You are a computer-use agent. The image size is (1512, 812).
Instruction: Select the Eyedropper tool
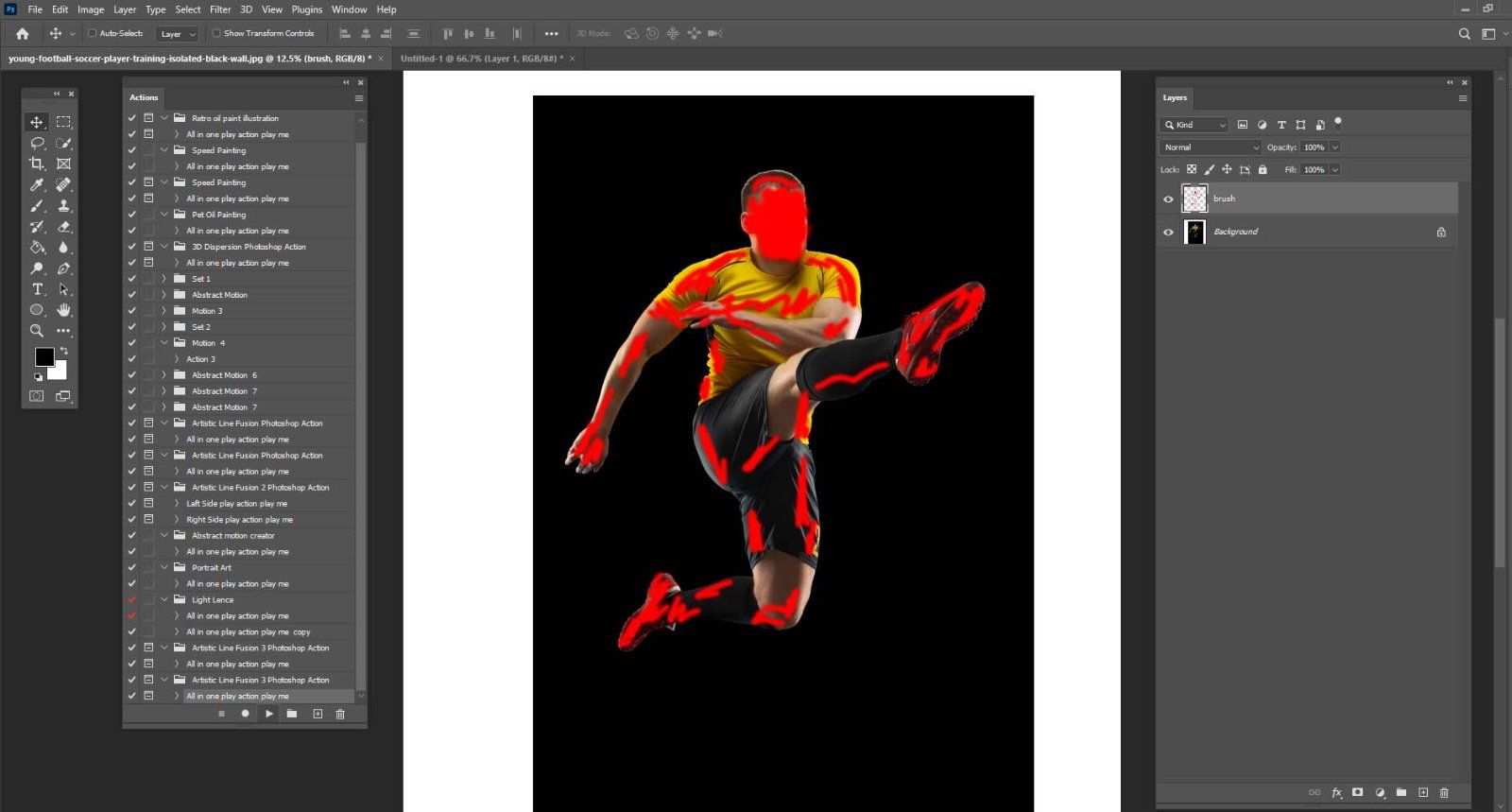tap(37, 184)
